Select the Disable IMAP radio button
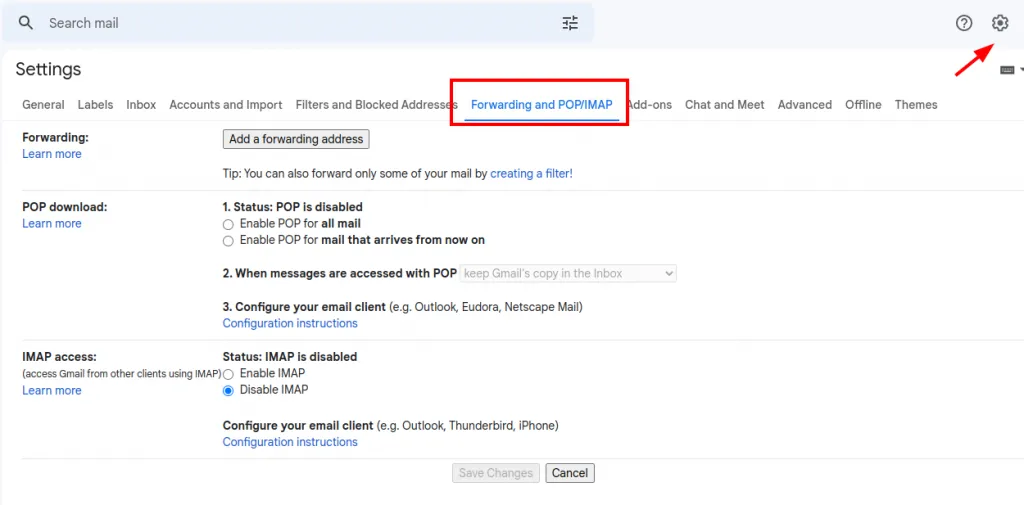This screenshot has height=505, width=1024. (228, 391)
